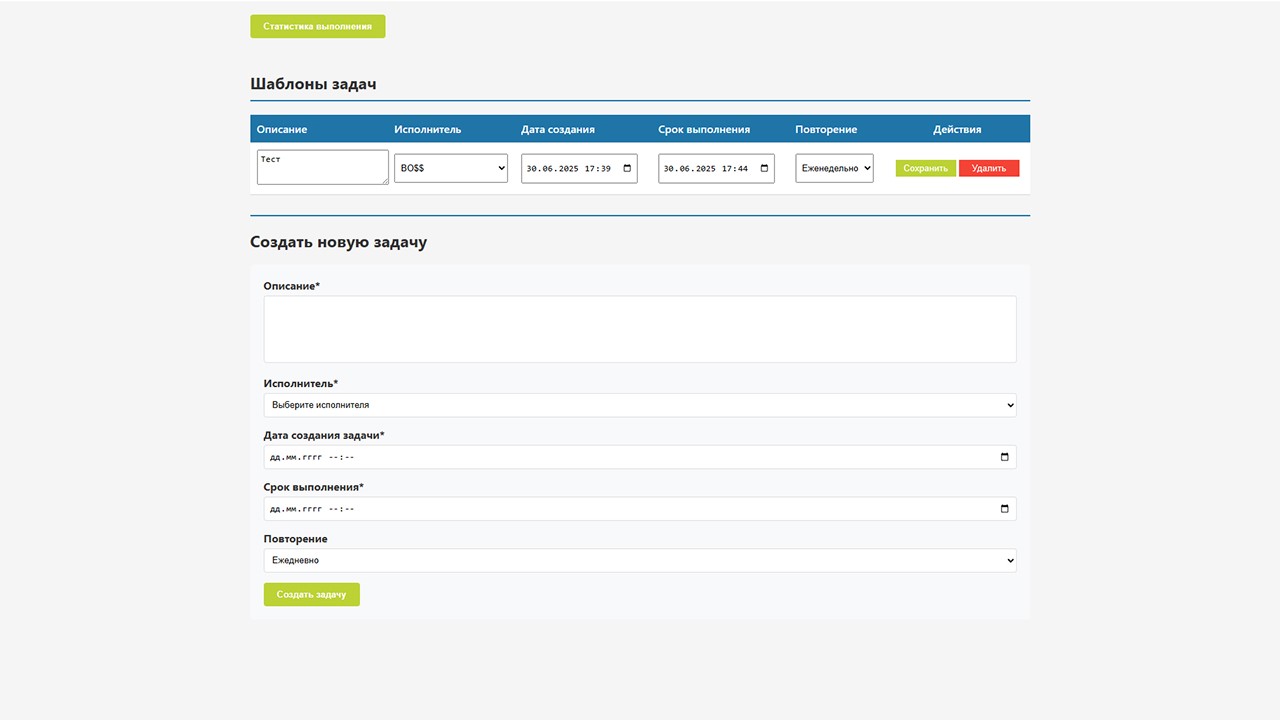The width and height of the screenshot is (1280, 720).
Task: Click the Сохранить button for Тест template
Action: pos(925,168)
